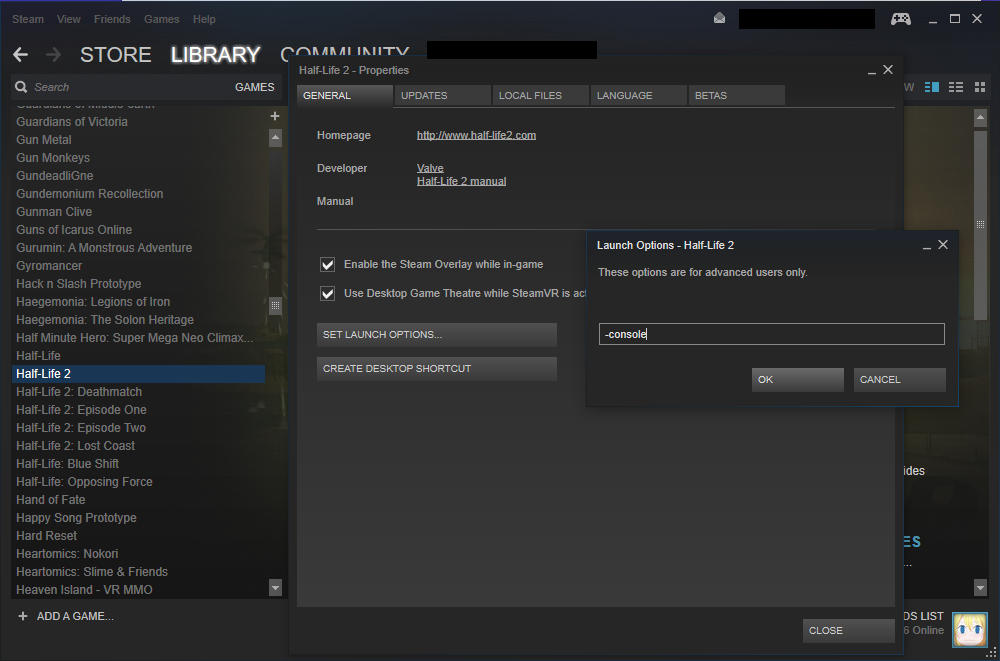The image size is (1000, 661).
Task: Select Gyromancer
Action: pos(138,265)
